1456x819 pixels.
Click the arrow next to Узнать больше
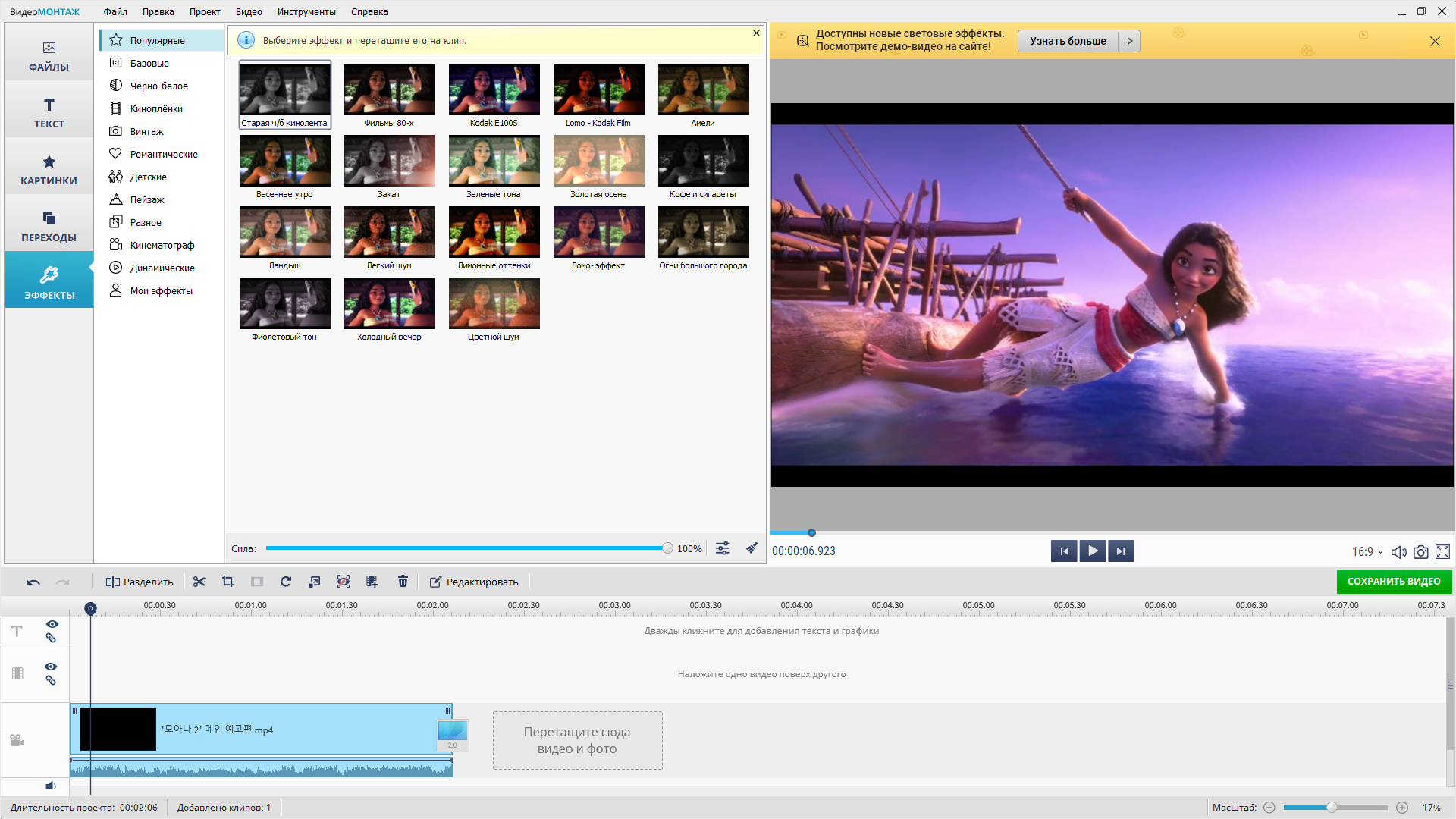click(x=1130, y=41)
